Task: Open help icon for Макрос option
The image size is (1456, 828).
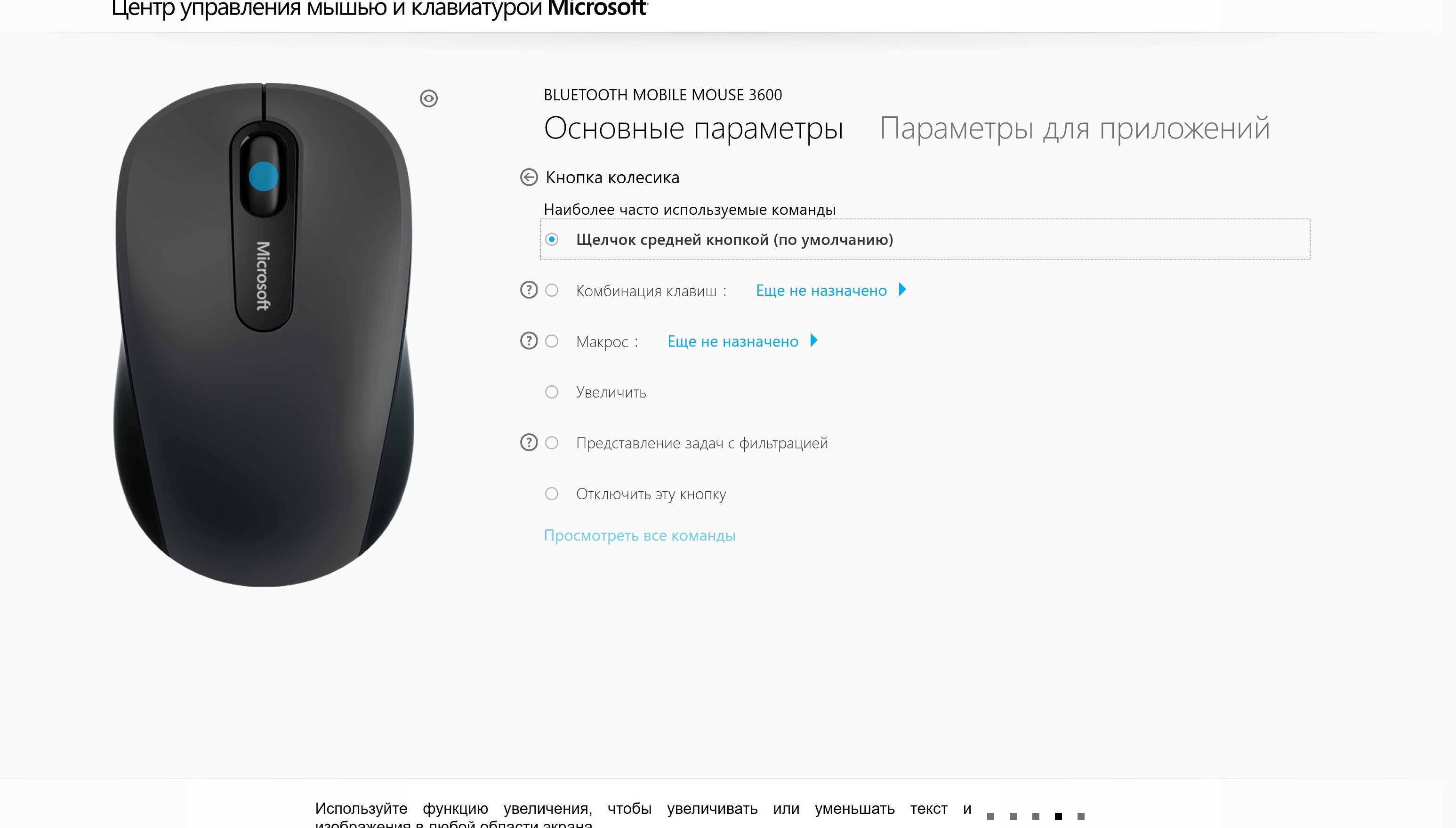Action: 529,341
